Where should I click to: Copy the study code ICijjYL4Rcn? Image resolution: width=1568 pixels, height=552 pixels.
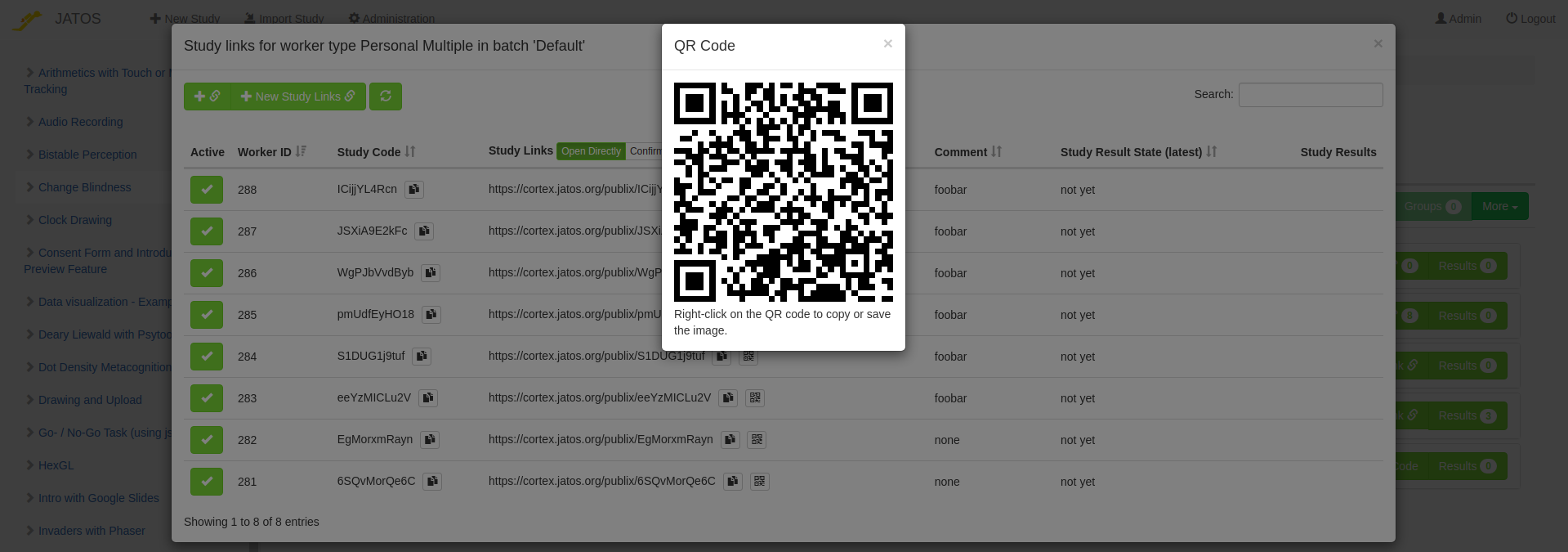pos(414,190)
